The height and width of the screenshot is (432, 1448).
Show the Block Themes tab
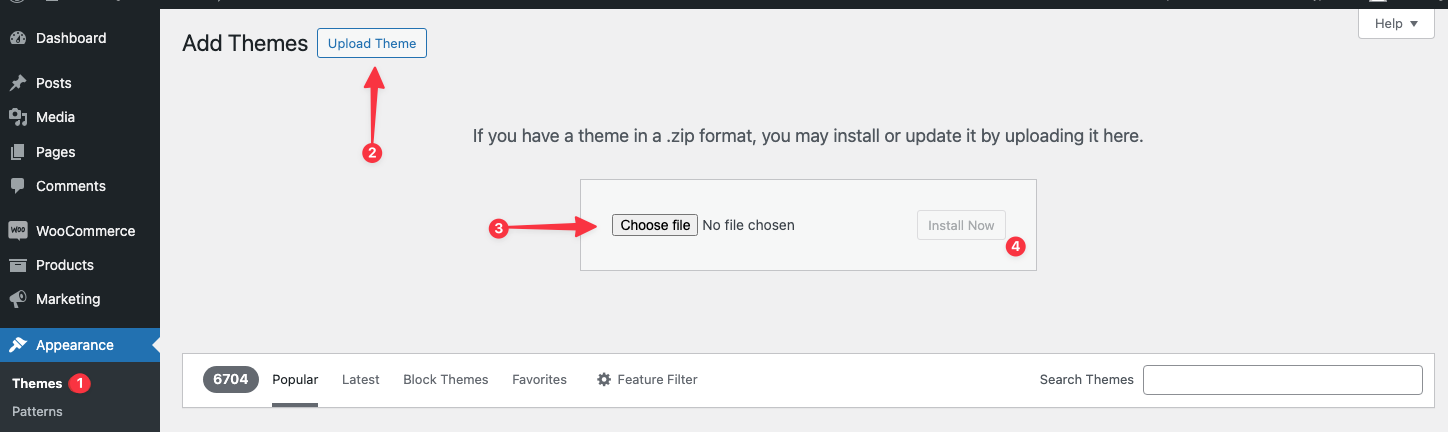(x=445, y=380)
